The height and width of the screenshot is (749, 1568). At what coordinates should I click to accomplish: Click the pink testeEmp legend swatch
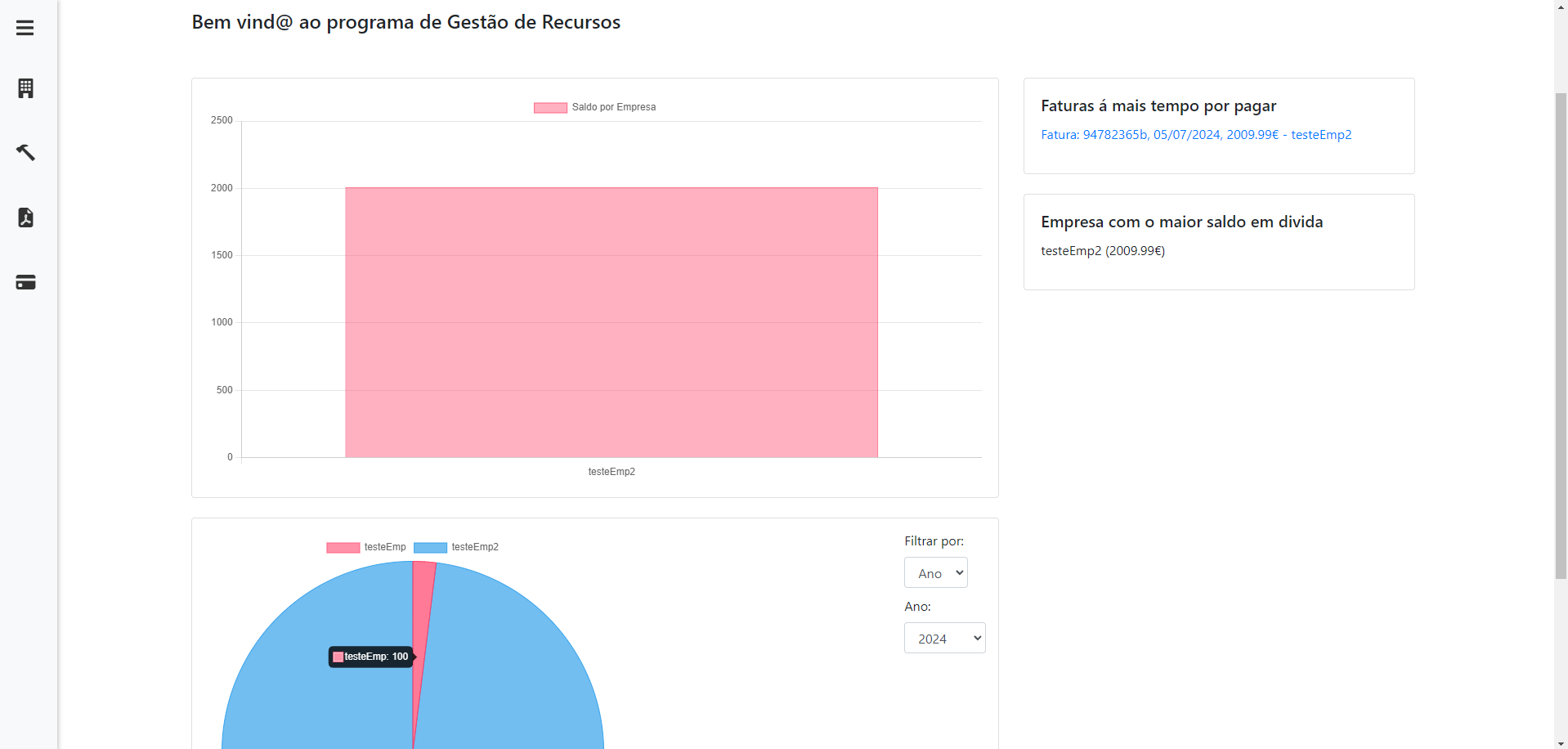coord(343,548)
